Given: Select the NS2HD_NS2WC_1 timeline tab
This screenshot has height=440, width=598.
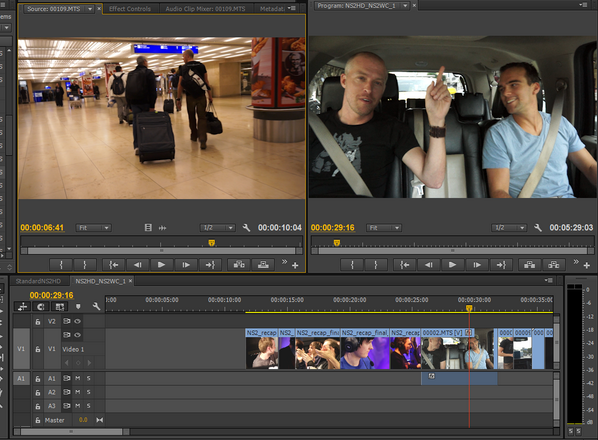Looking at the screenshot, I should click(100, 281).
